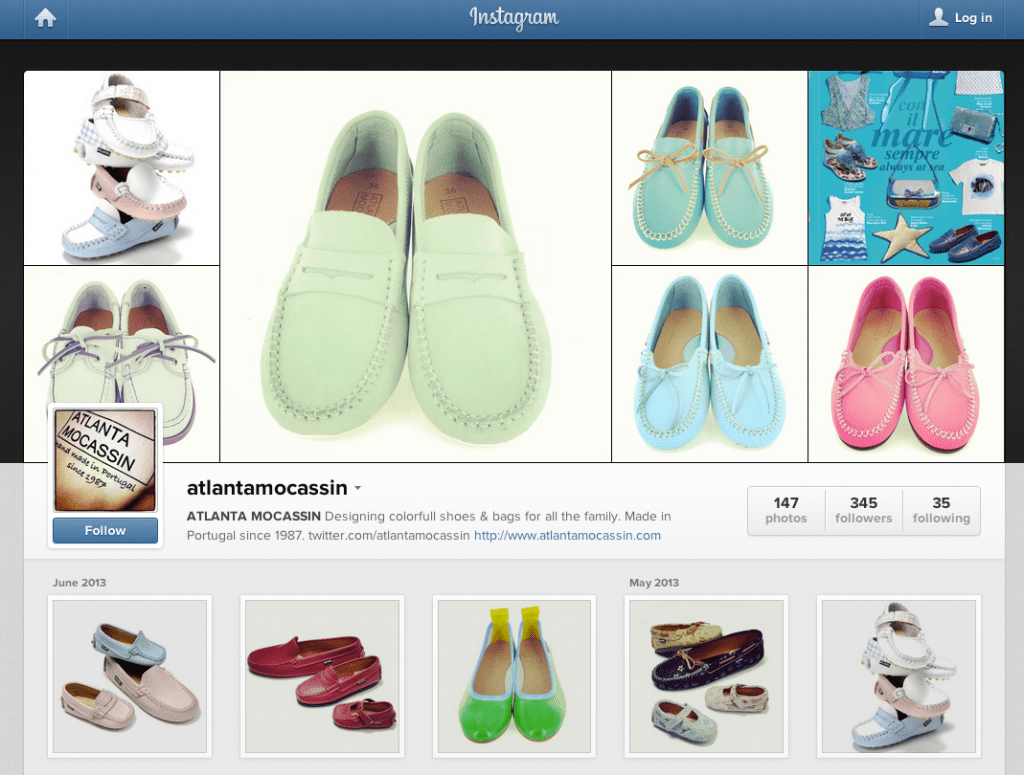Open June photo of red loafers
The image size is (1024, 775).
tap(322, 676)
